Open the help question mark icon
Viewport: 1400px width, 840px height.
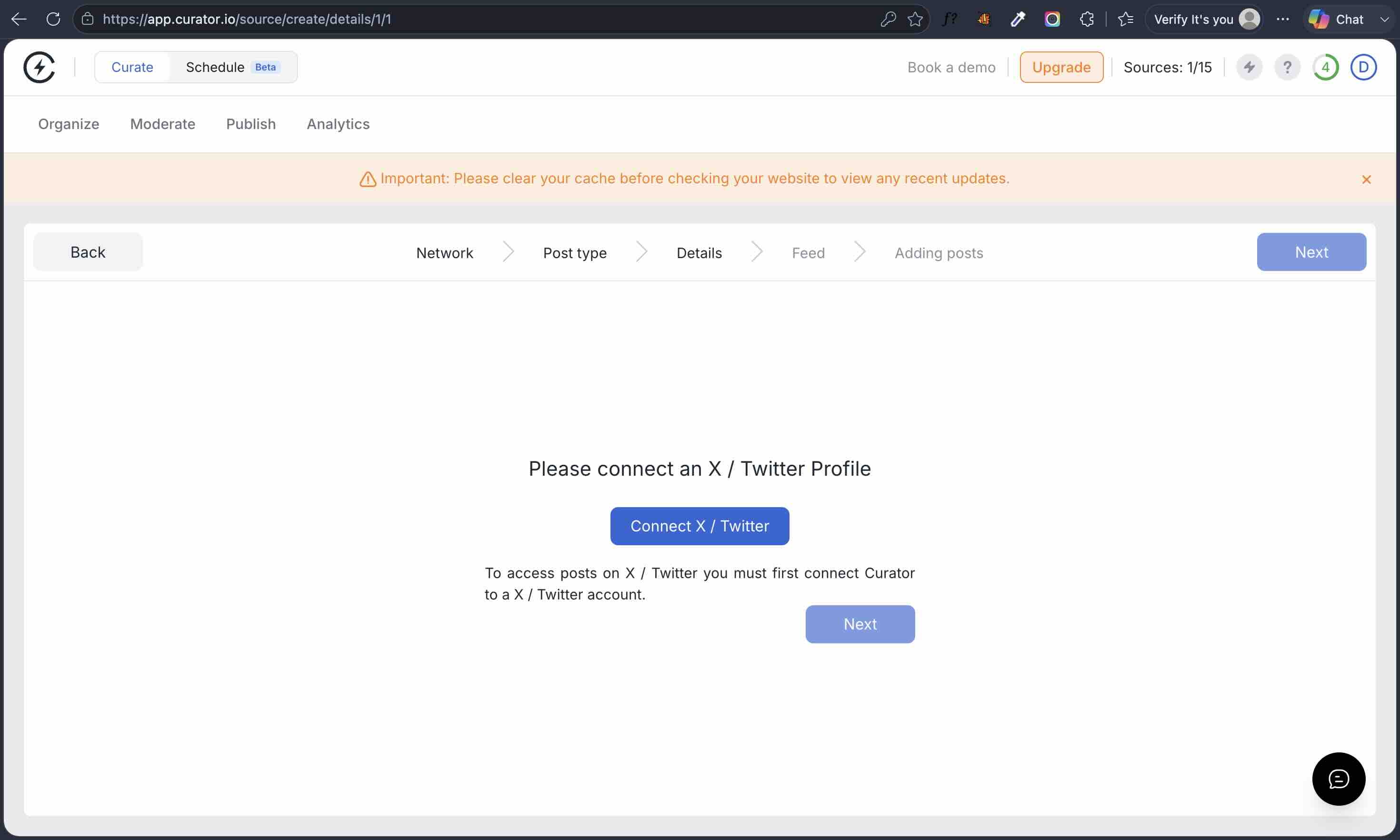(x=1287, y=67)
